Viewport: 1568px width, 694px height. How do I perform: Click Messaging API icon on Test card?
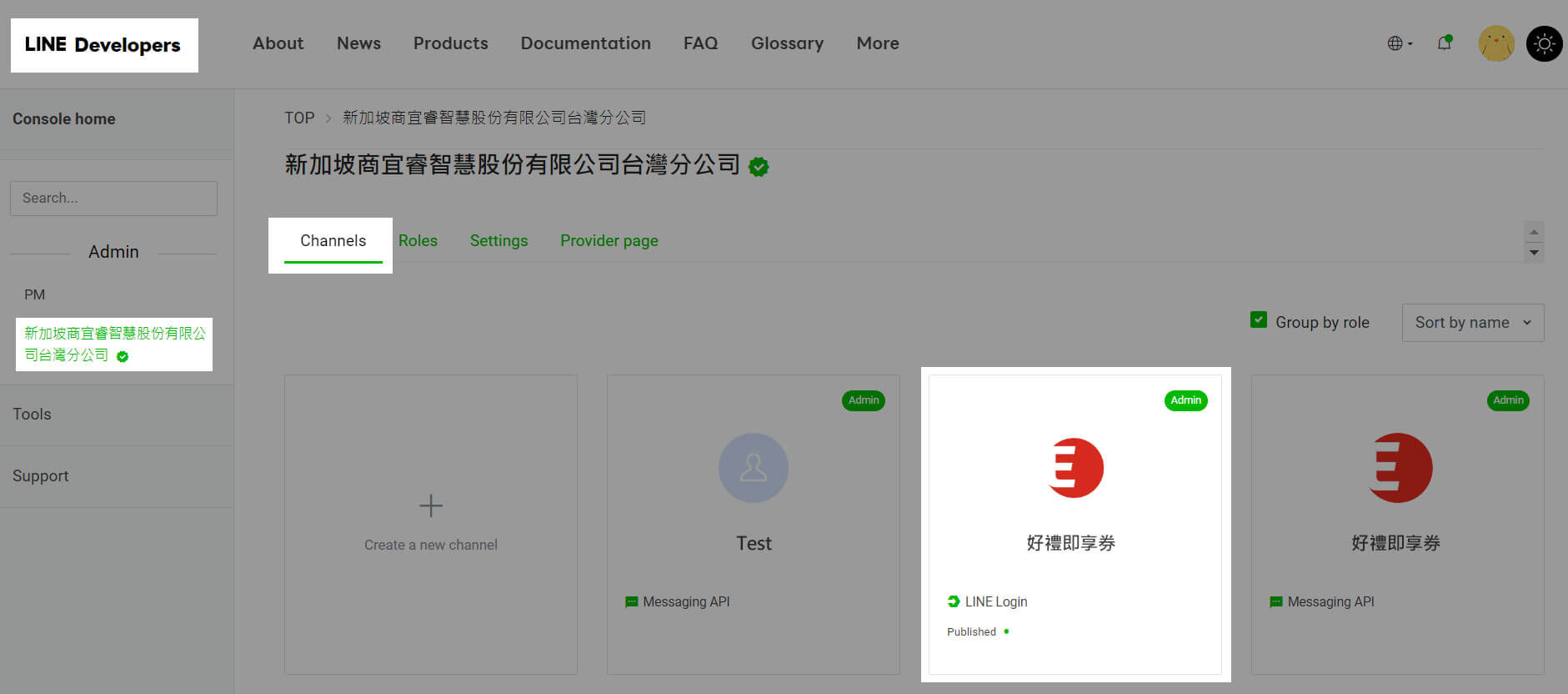pyautogui.click(x=632, y=602)
